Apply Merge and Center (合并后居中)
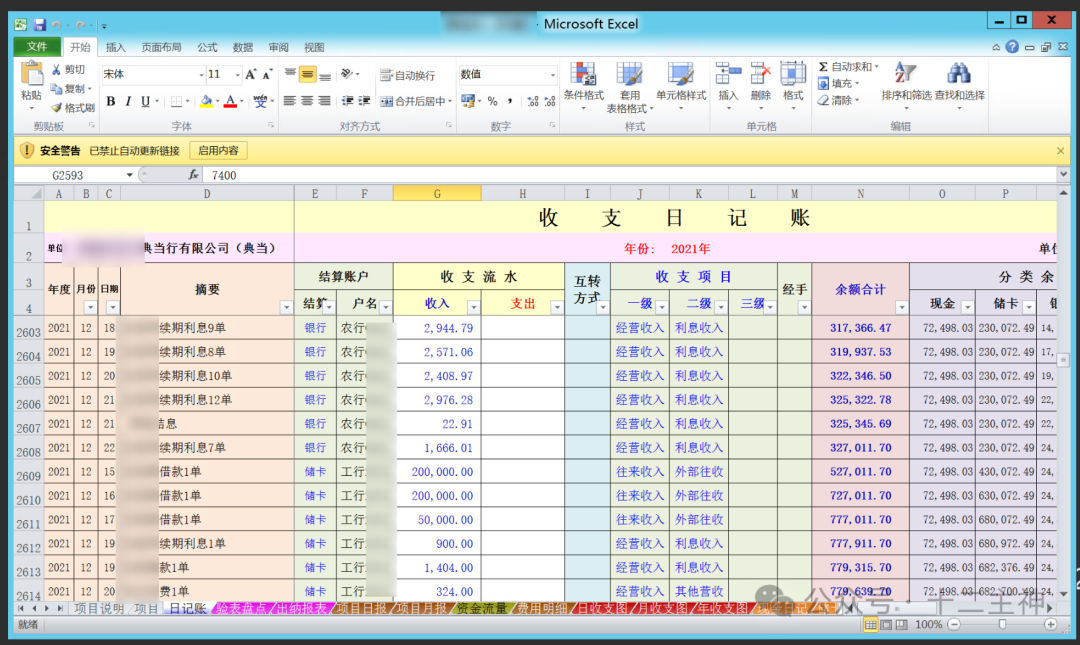 click(413, 102)
